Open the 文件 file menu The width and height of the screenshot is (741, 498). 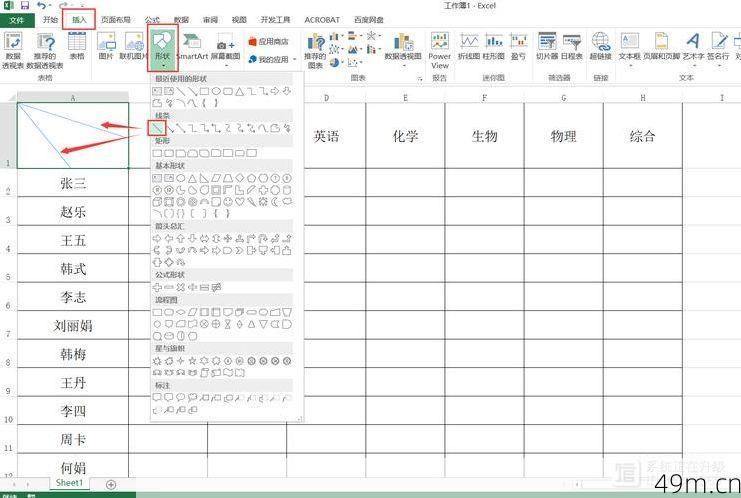pos(16,19)
